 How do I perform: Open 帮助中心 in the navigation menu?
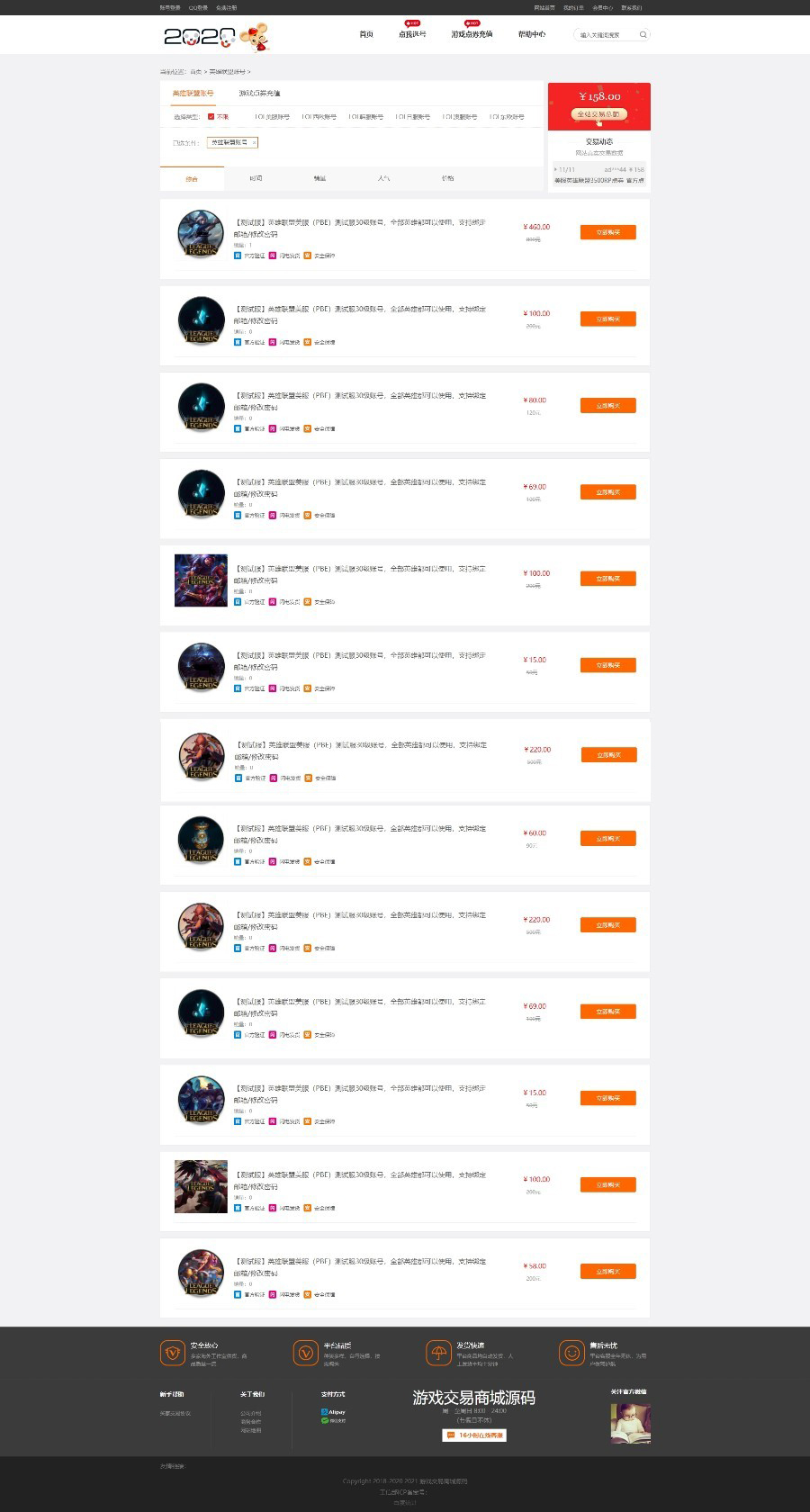coord(531,34)
